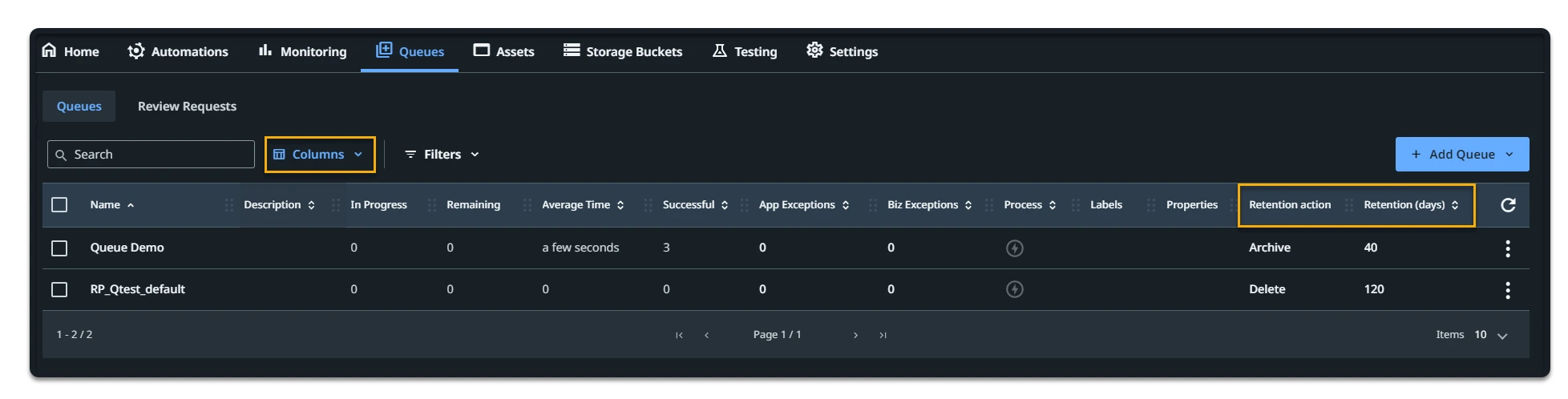Switch to the Review Requests sub-tab
This screenshot has width=1568, height=399.
(x=187, y=107)
